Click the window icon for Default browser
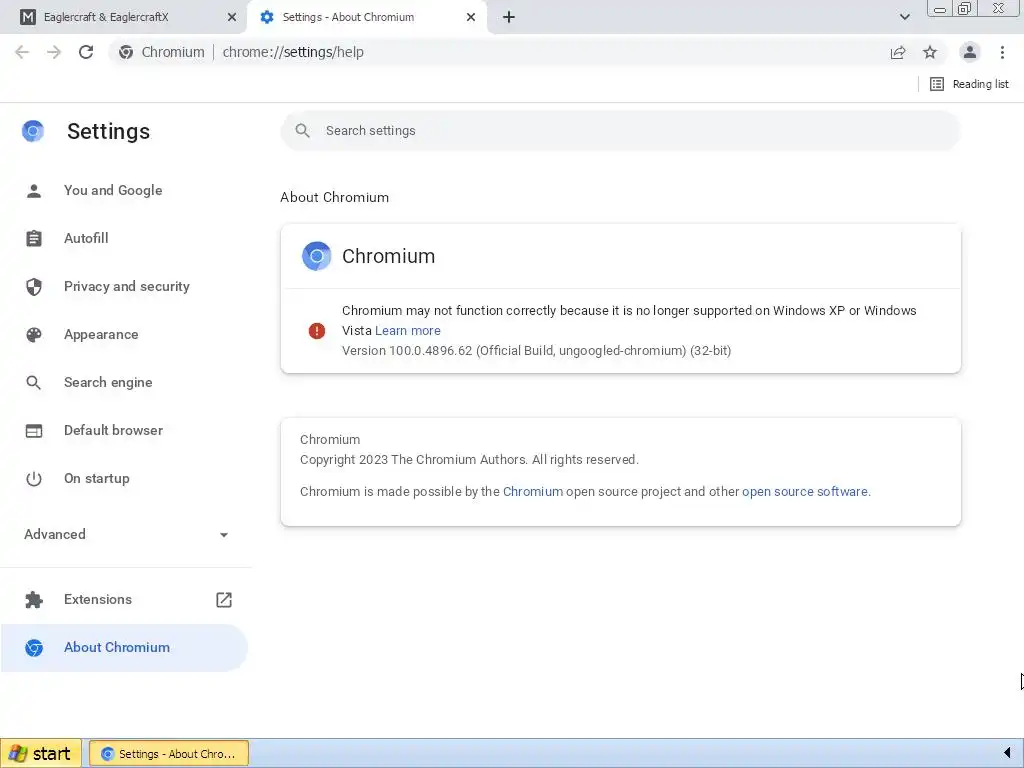The width and height of the screenshot is (1024, 768). pyautogui.click(x=33, y=430)
